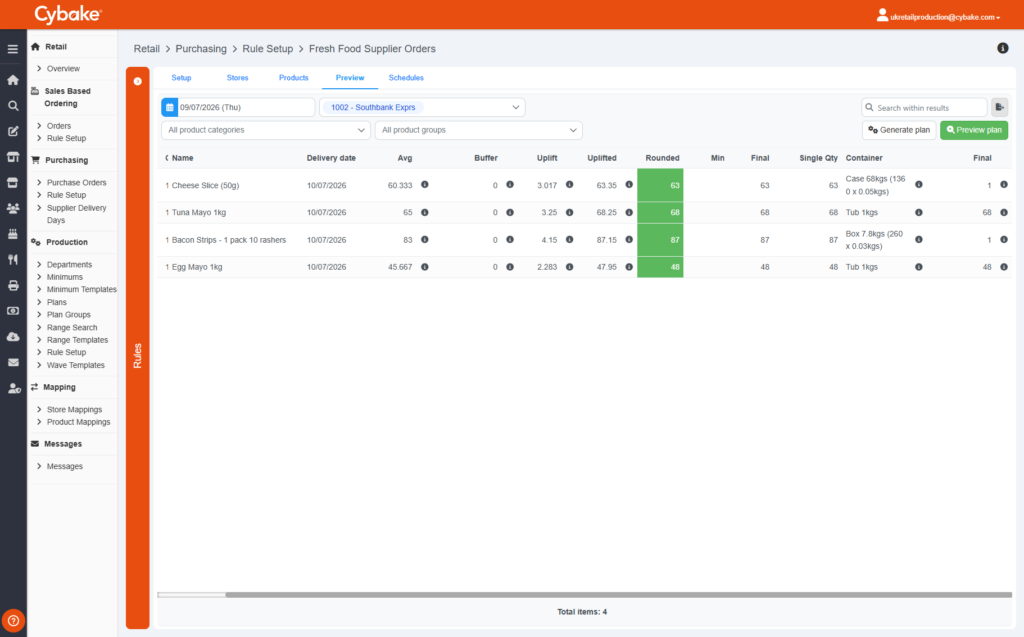1024x637 pixels.
Task: Click Avg info icon for Egg Mayo 1kg
Action: coord(424,267)
